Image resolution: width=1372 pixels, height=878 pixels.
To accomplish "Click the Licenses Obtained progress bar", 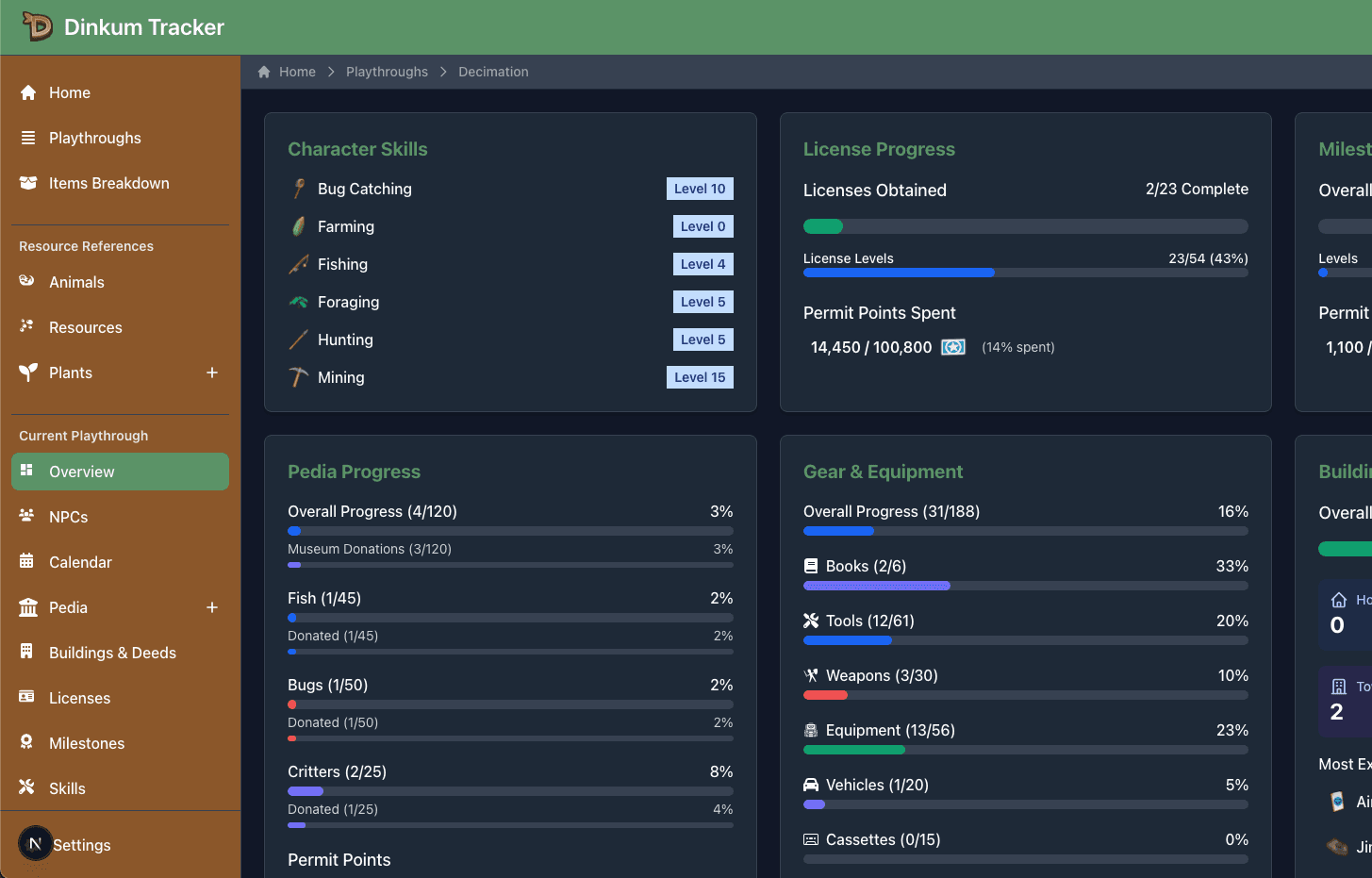I will point(1025,226).
